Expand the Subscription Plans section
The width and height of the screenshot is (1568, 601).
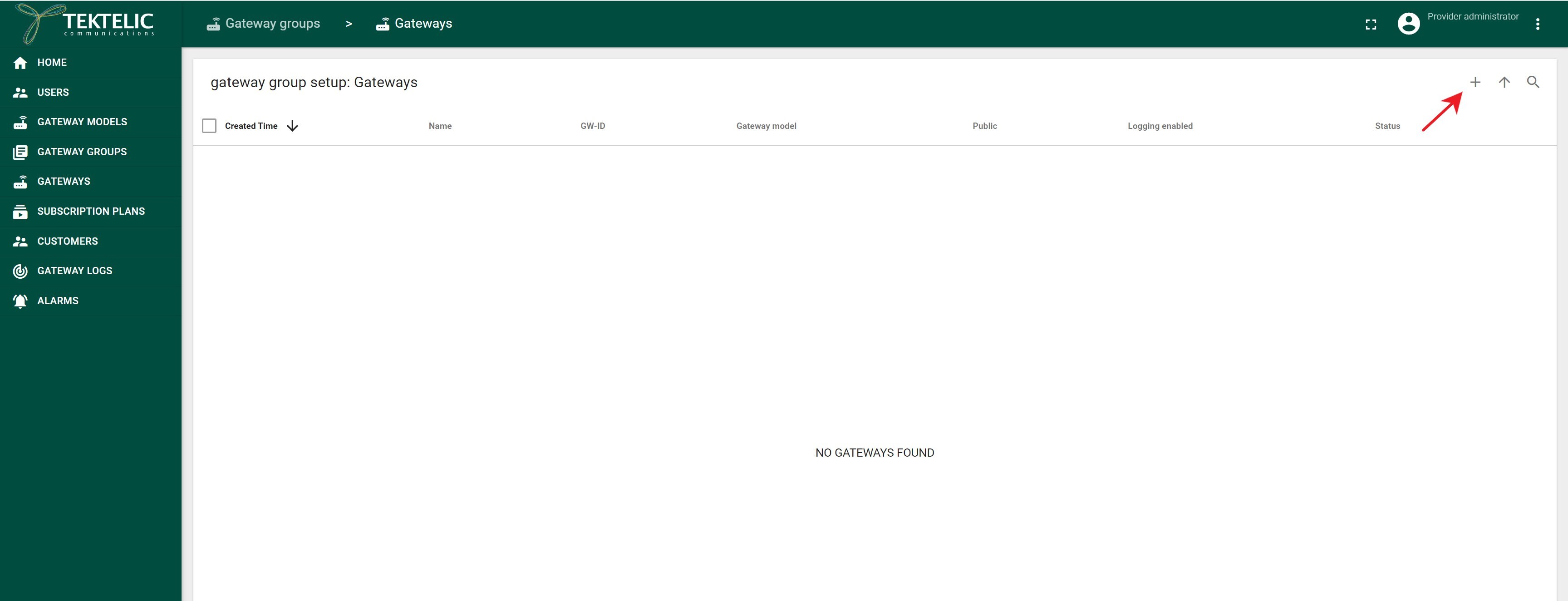click(90, 211)
